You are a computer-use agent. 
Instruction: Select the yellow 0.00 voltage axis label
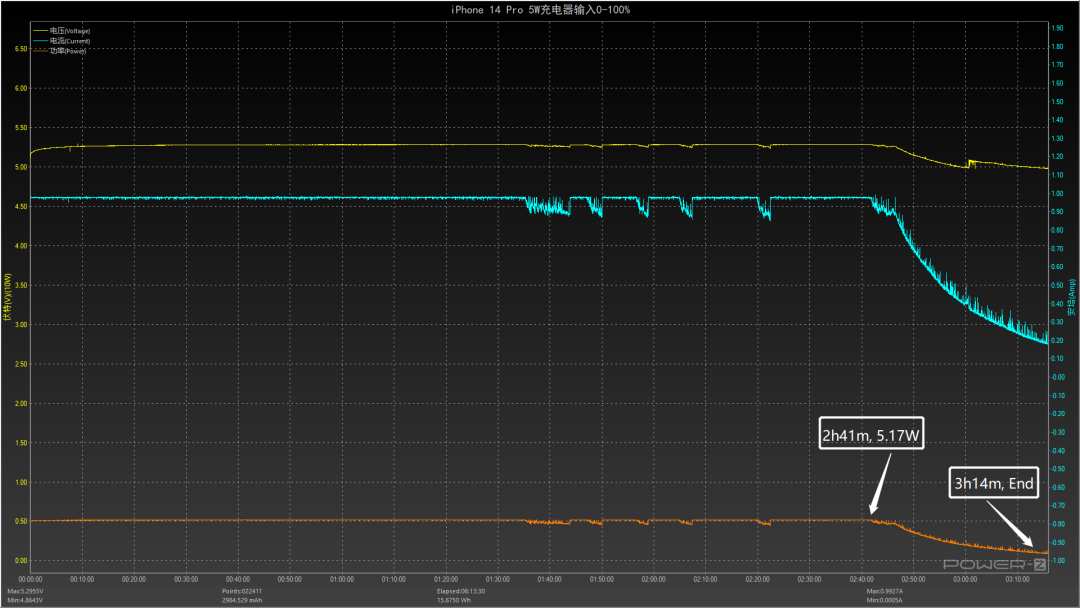click(21, 560)
